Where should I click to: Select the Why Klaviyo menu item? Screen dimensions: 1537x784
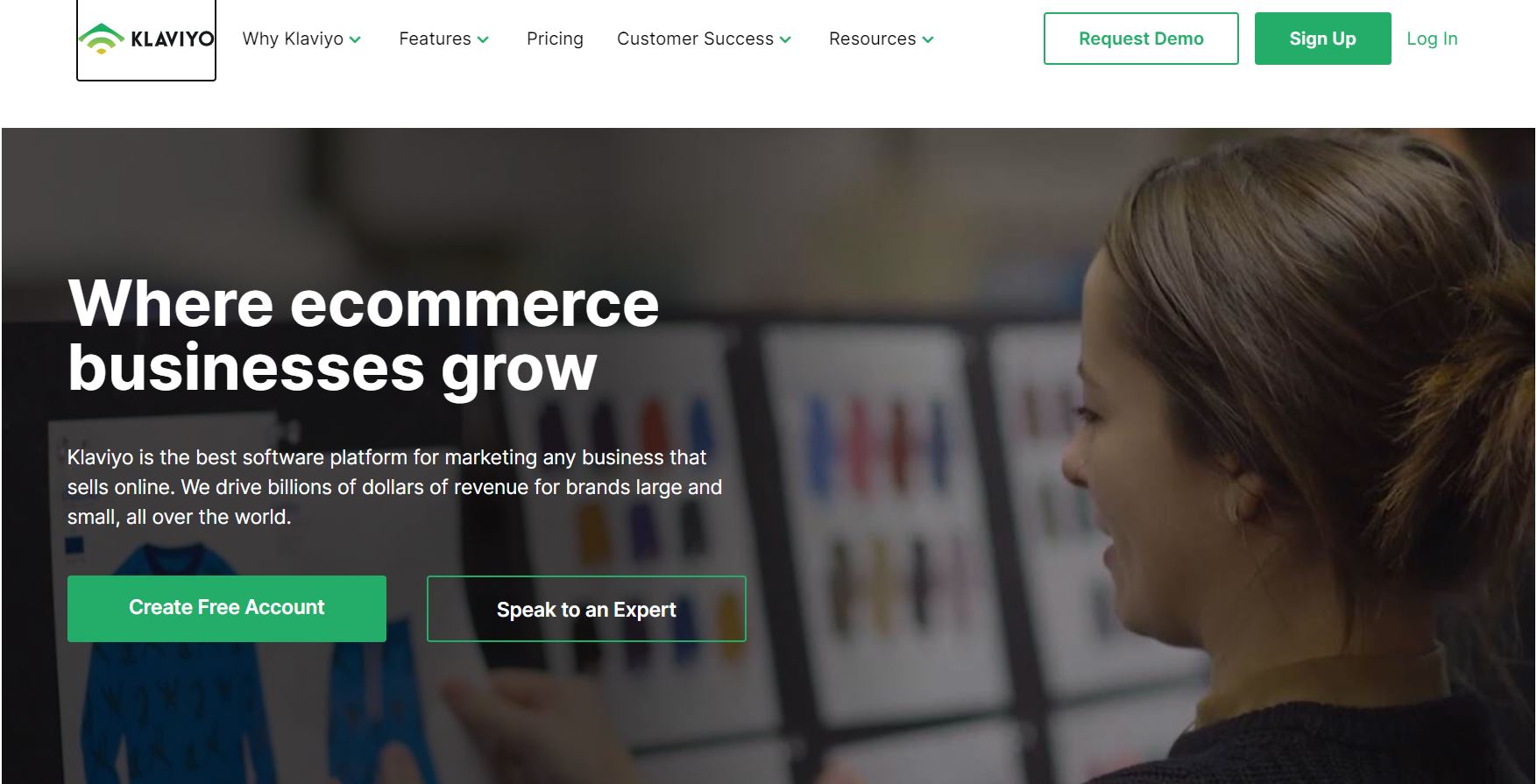point(293,39)
